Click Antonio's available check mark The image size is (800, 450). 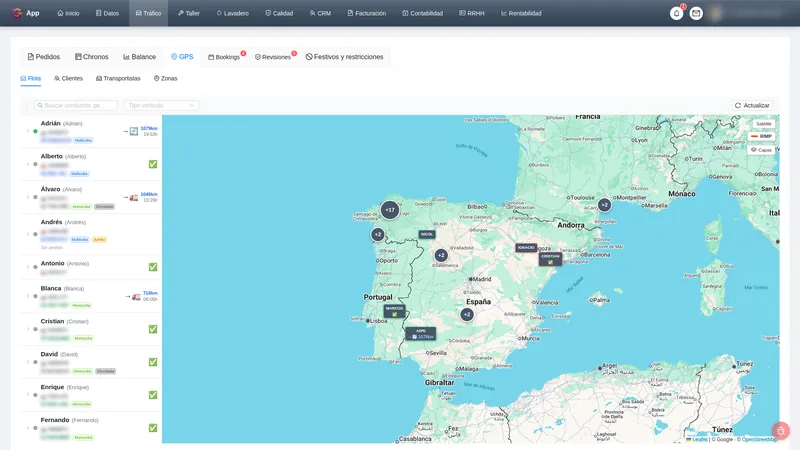(153, 267)
